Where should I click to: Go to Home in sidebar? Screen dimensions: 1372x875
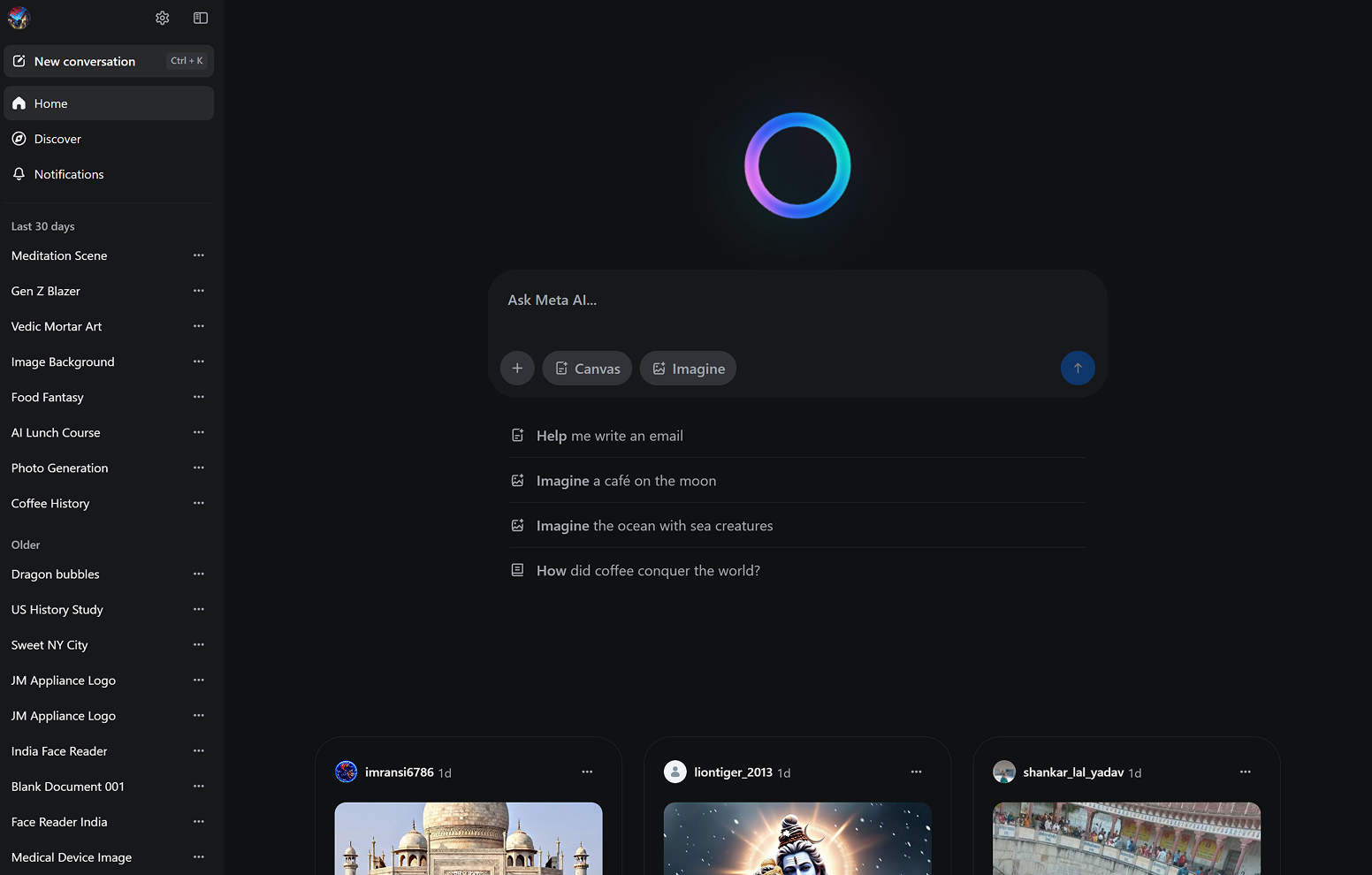click(x=109, y=103)
